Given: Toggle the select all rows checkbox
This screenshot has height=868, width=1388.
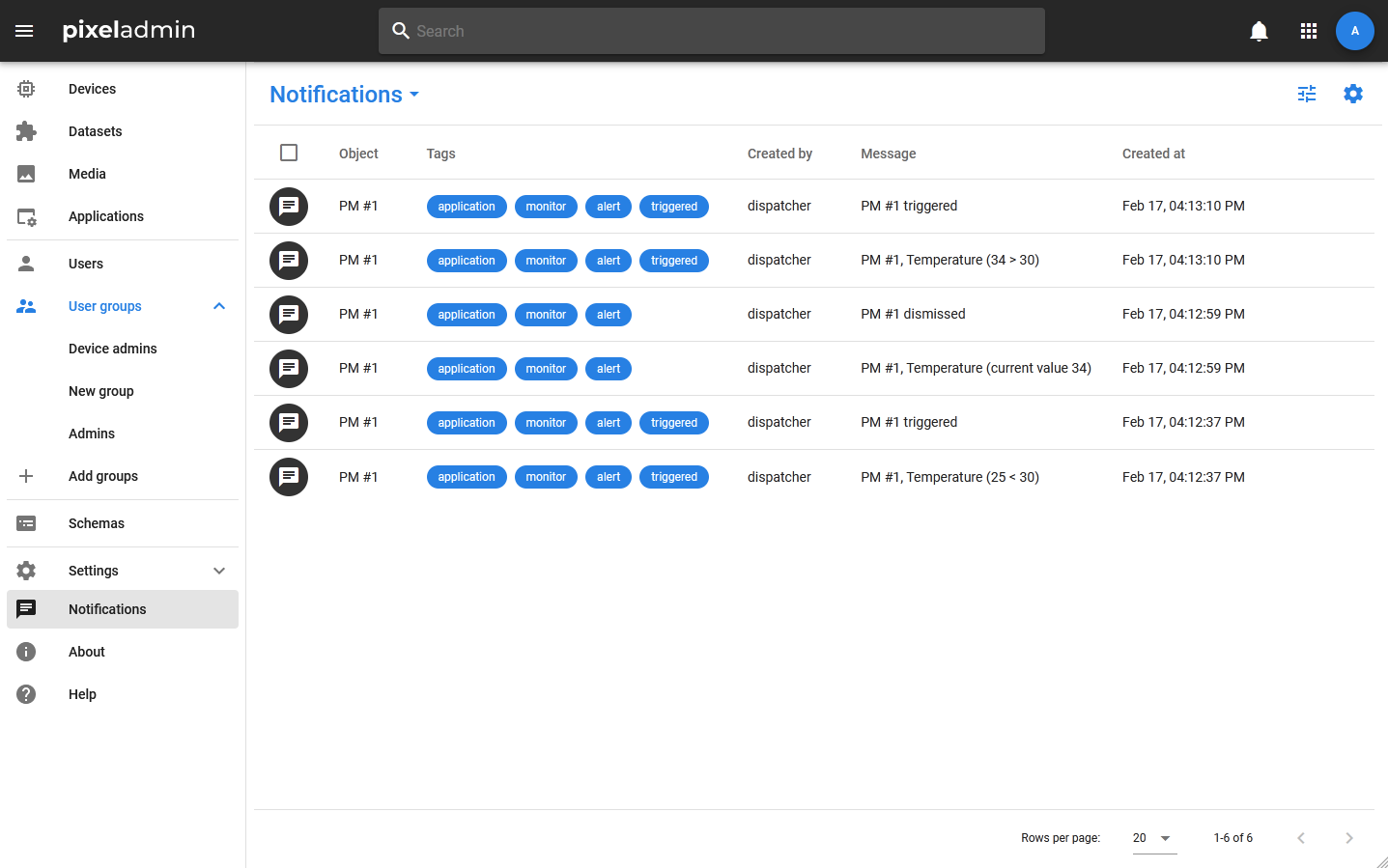Looking at the screenshot, I should pyautogui.click(x=289, y=153).
